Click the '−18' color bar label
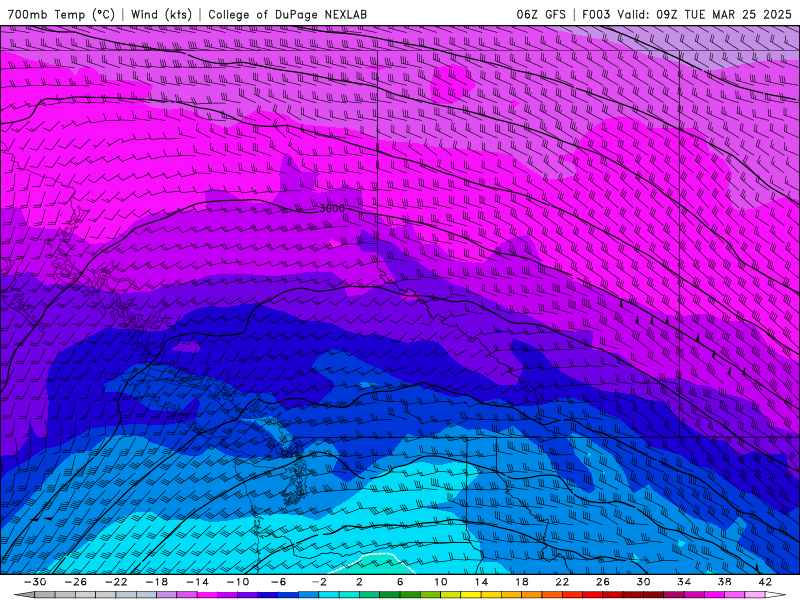 pos(157,582)
